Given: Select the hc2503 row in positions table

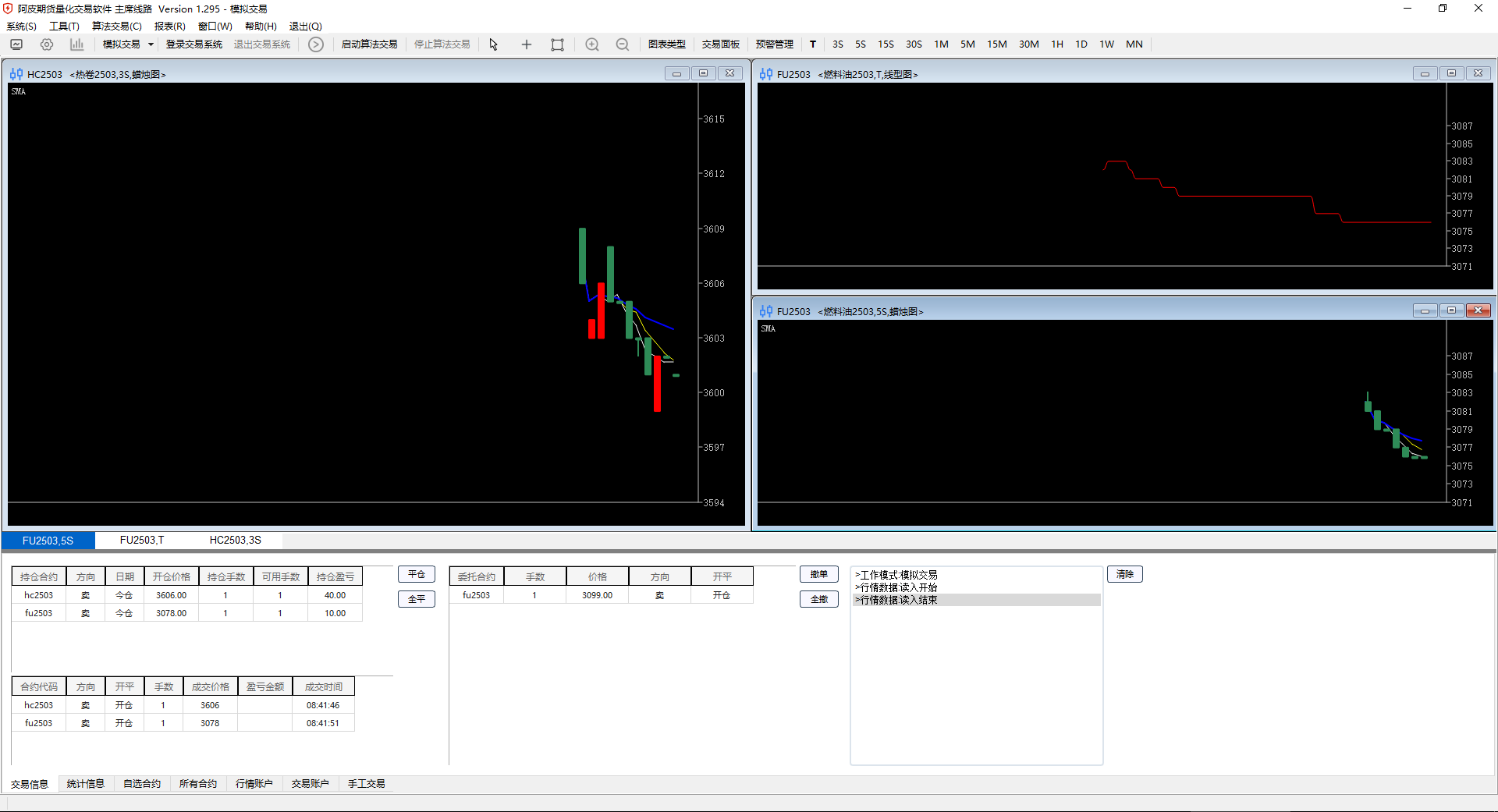Looking at the screenshot, I should 39,595.
